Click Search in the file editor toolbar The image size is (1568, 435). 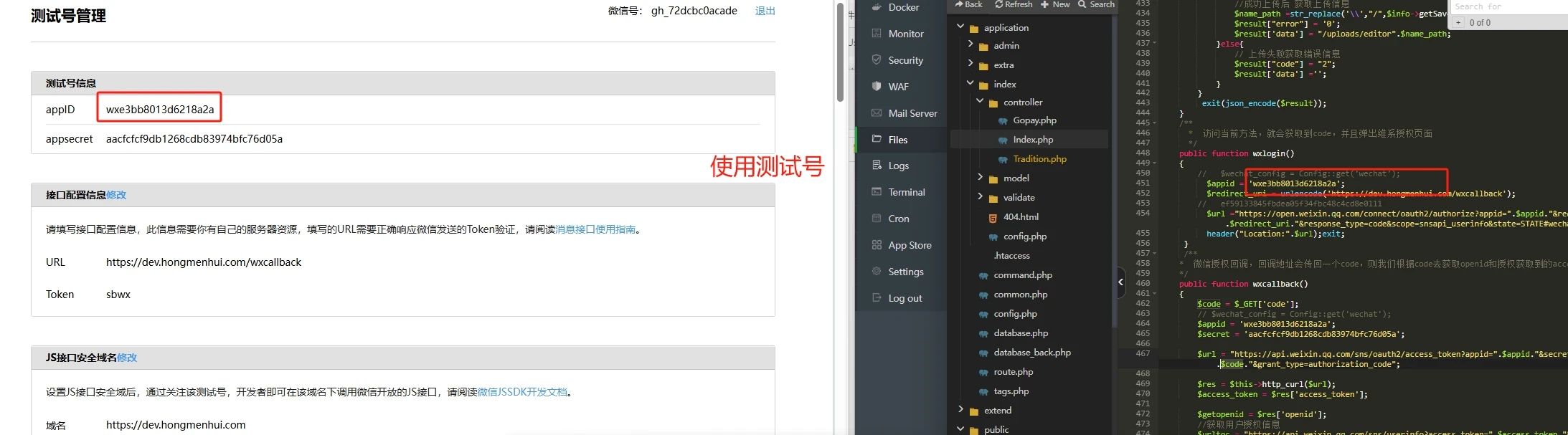click(1097, 4)
